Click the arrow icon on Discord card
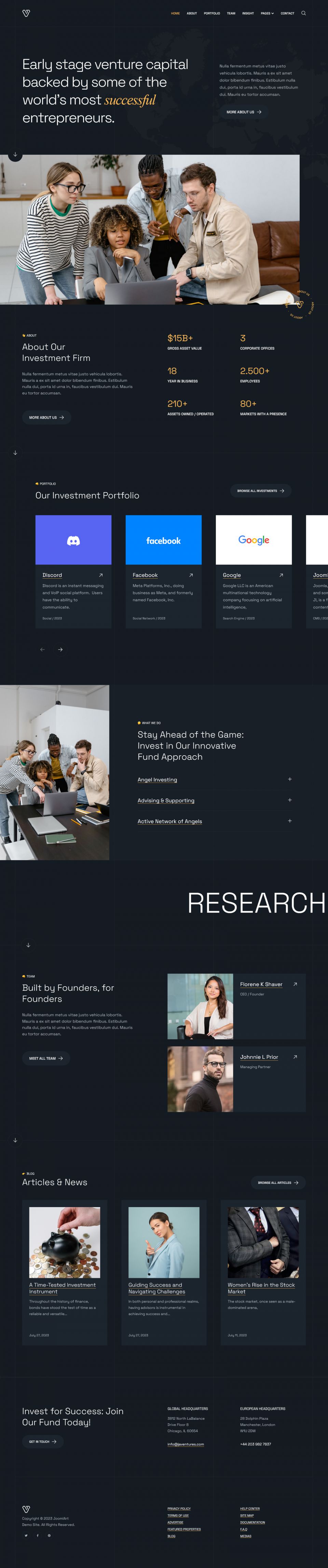The height and width of the screenshot is (1568, 328). click(x=101, y=575)
